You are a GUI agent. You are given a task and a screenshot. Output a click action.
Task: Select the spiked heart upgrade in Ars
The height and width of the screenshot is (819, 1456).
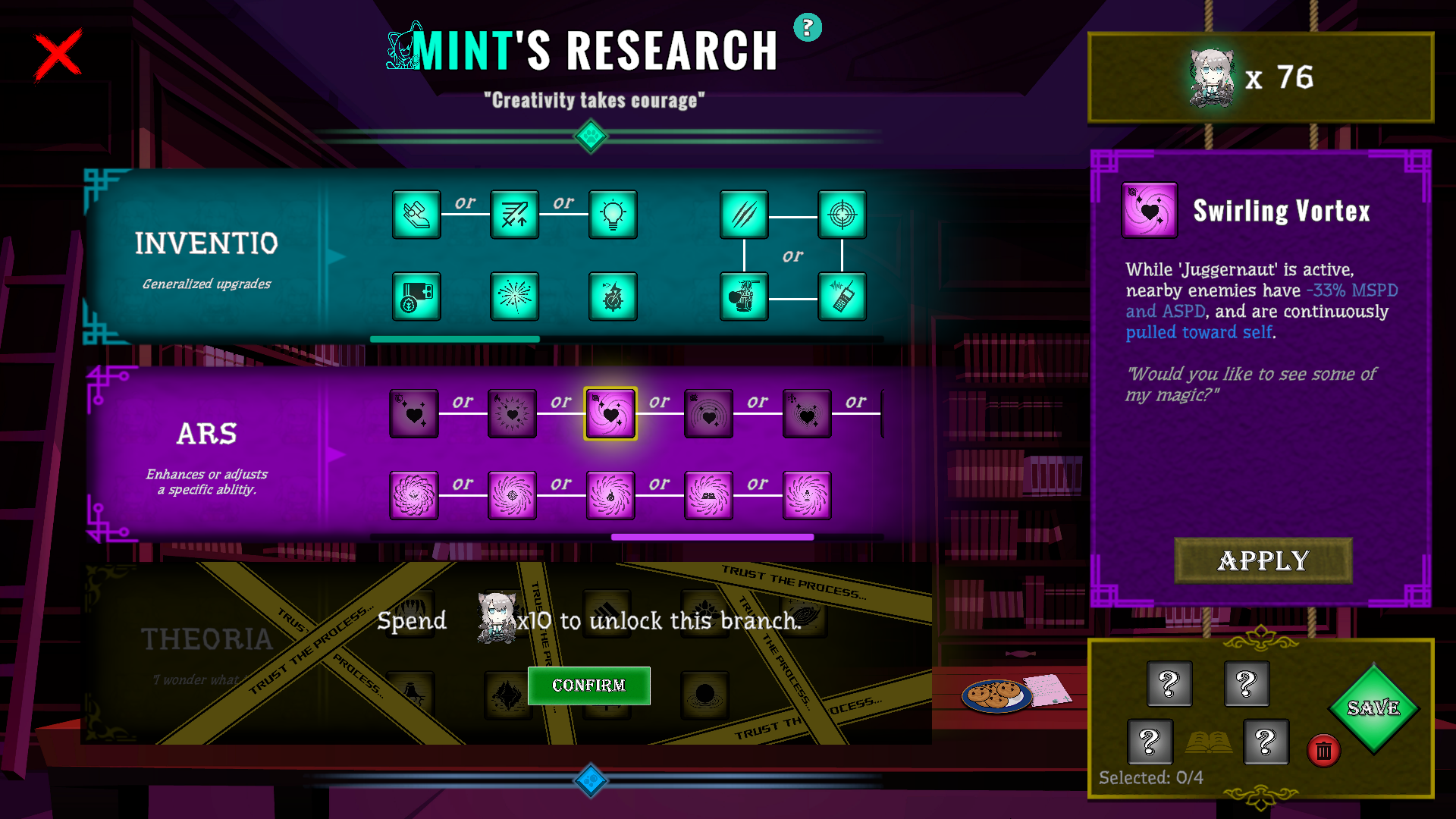pyautogui.click(x=512, y=414)
